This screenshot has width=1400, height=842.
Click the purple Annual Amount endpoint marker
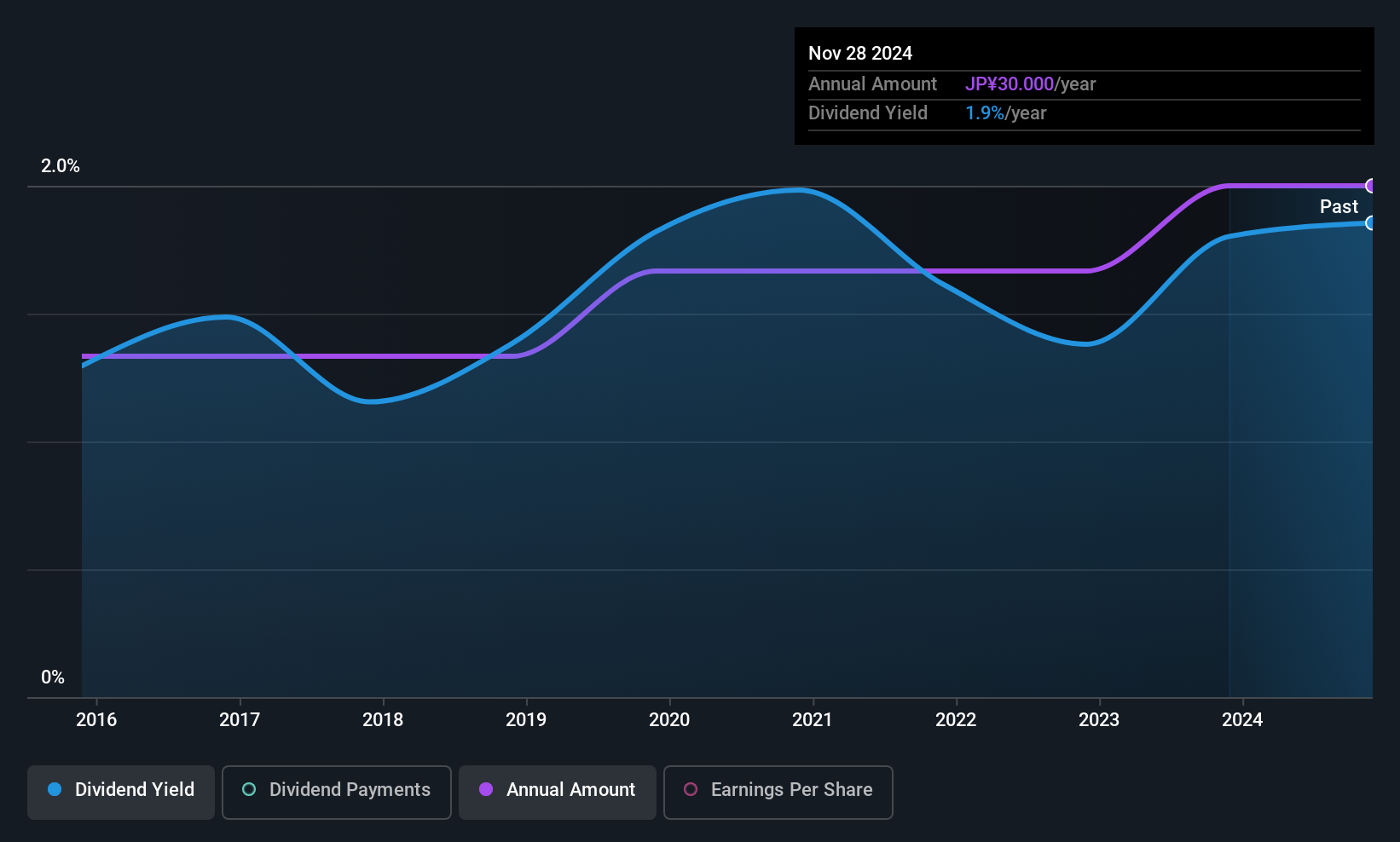1371,186
